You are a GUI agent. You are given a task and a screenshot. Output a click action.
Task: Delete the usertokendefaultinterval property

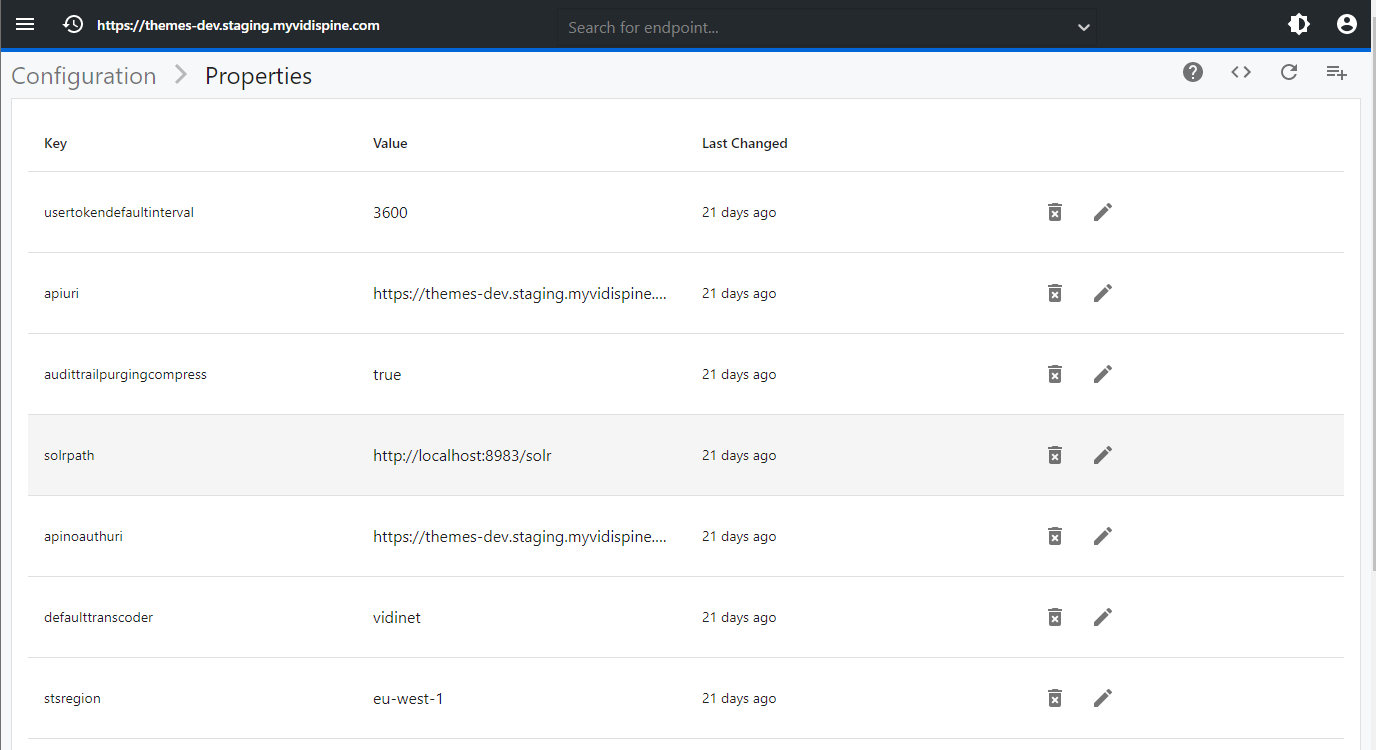tap(1054, 212)
